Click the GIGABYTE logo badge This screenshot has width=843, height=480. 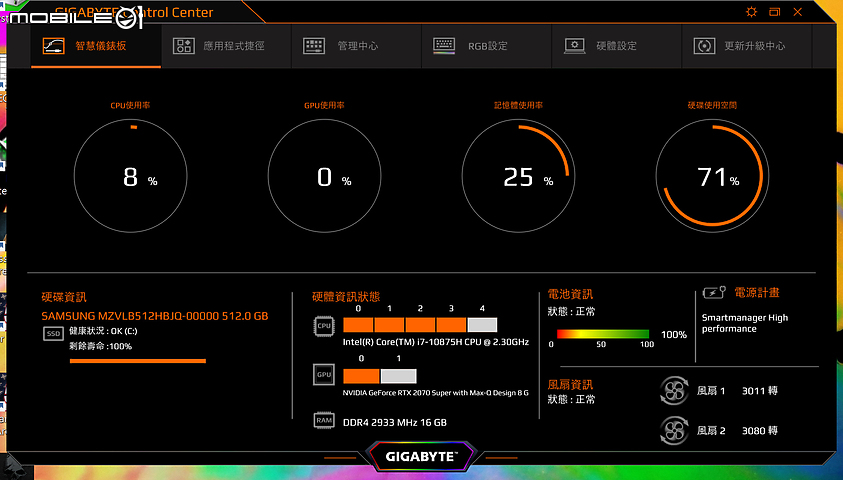point(421,456)
